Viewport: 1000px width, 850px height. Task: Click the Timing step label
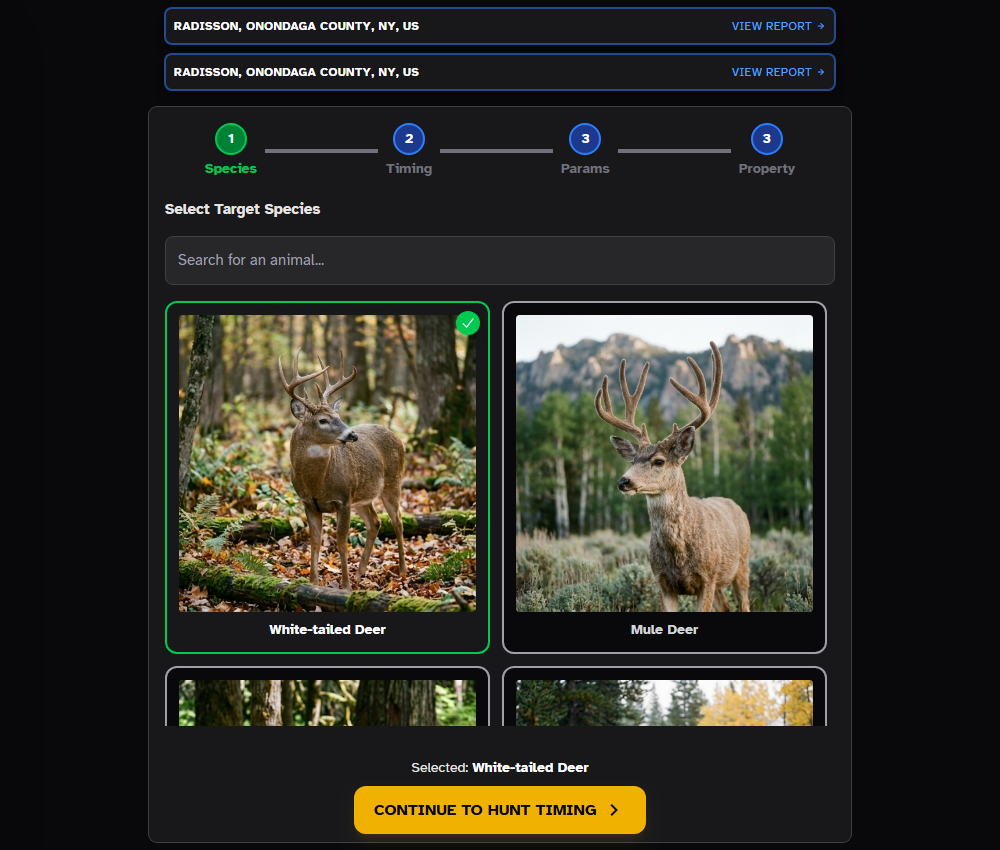click(409, 168)
